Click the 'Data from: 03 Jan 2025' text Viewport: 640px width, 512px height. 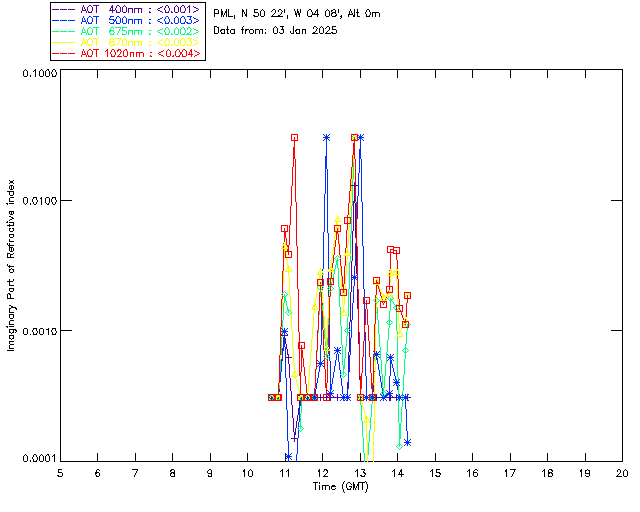276,31
